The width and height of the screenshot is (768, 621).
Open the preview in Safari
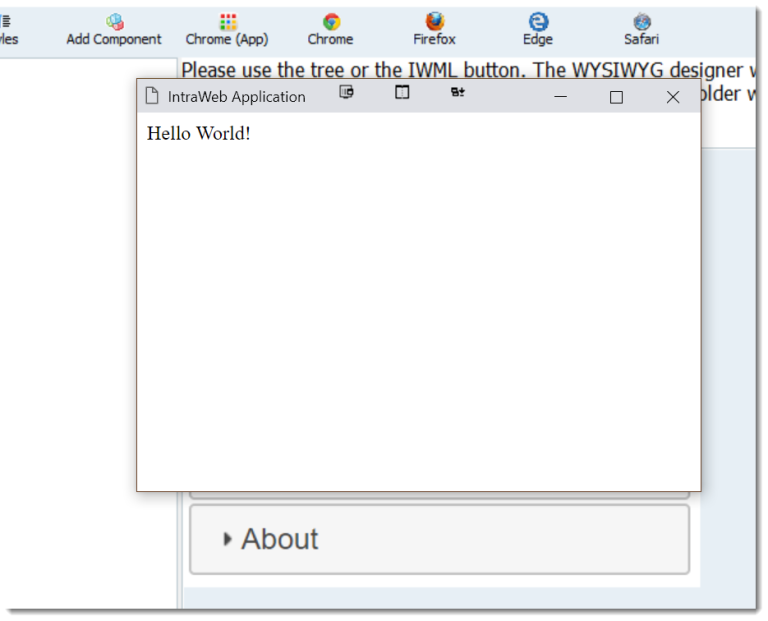pos(641,29)
